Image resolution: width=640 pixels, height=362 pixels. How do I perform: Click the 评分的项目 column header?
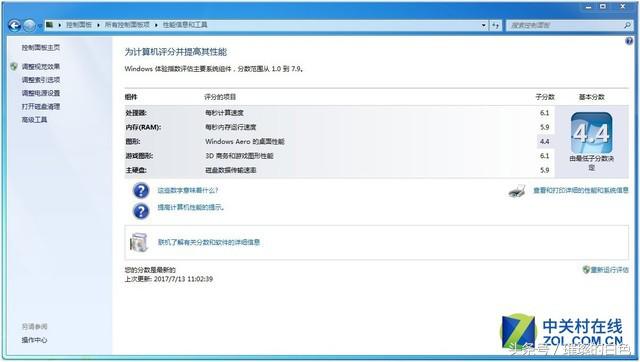220,97
